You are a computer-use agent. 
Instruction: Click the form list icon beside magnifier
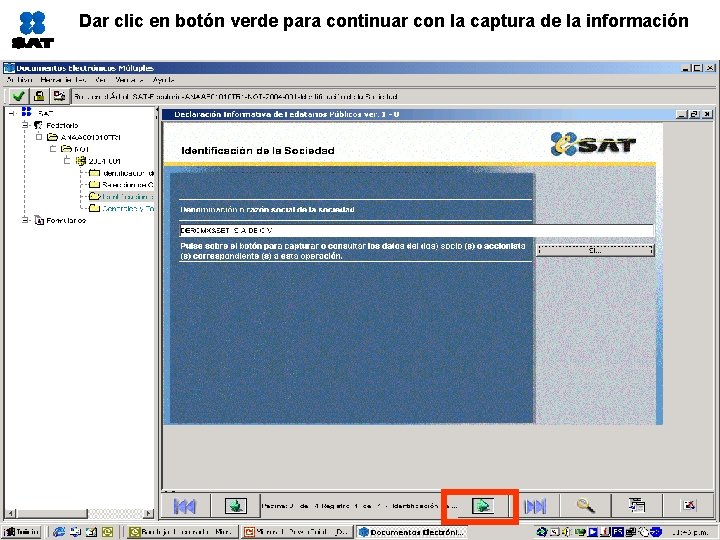click(637, 505)
